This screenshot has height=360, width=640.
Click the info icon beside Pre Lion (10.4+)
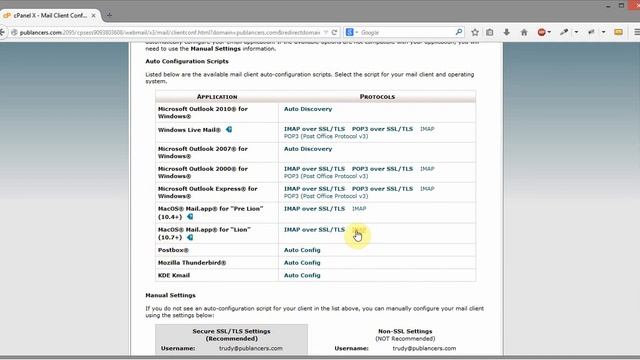[190, 216]
